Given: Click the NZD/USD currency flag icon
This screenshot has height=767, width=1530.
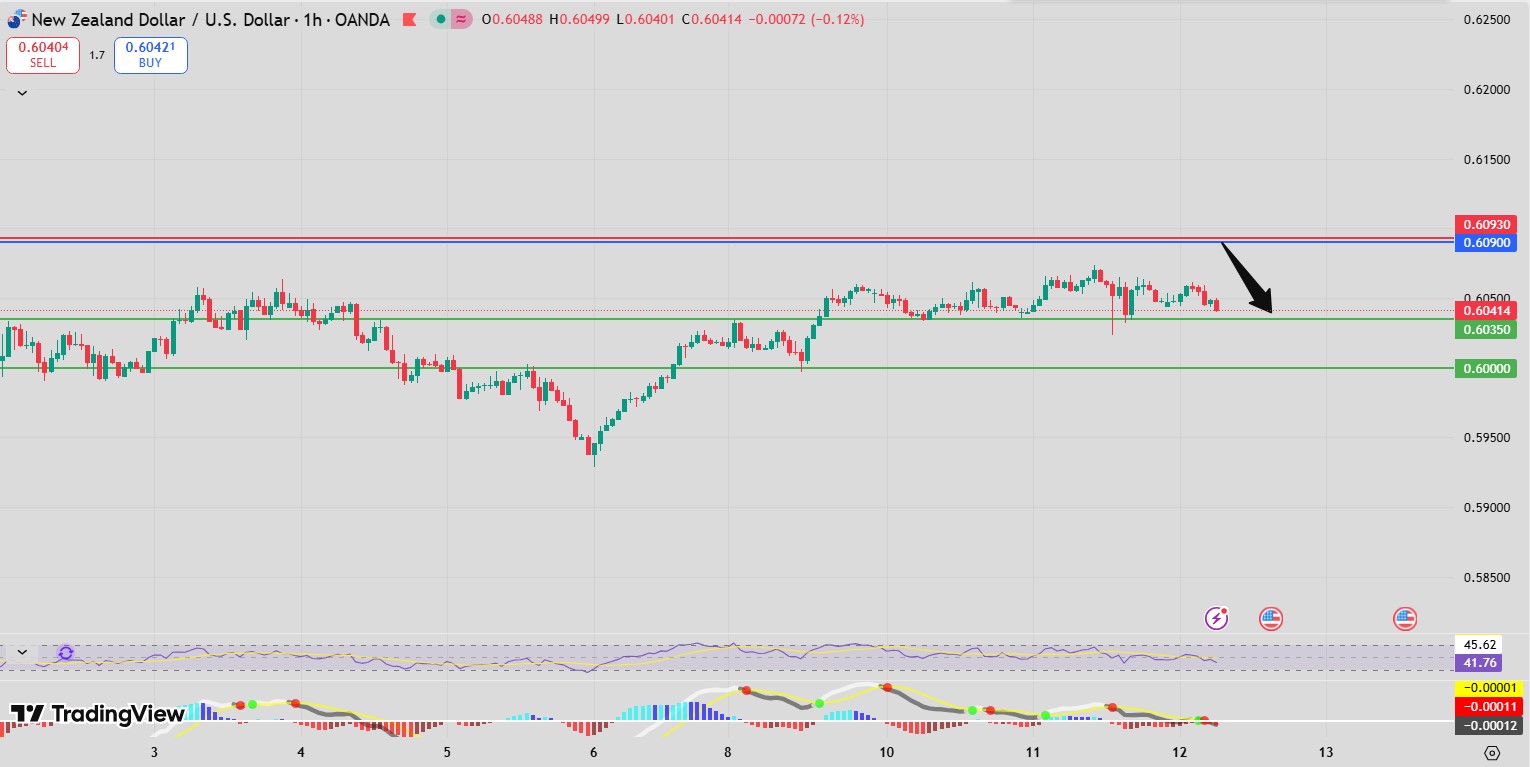Looking at the screenshot, I should coord(16,19).
